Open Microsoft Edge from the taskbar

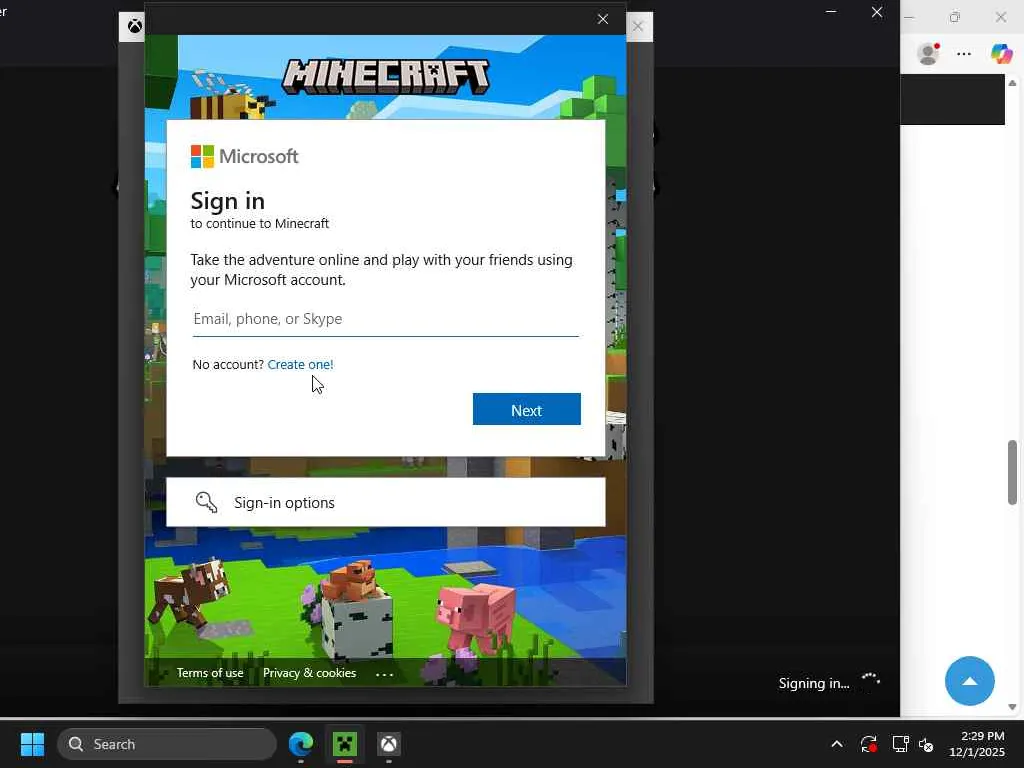pos(301,744)
